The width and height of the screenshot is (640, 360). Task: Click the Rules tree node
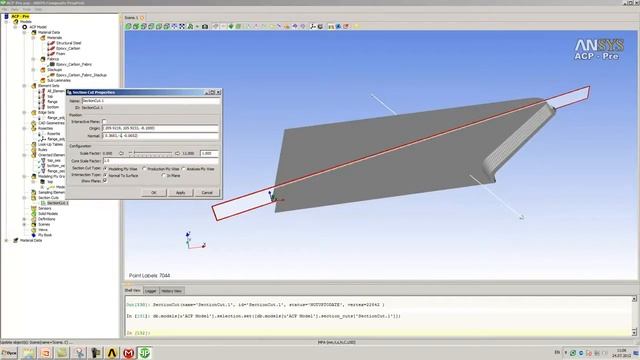tap(42, 150)
